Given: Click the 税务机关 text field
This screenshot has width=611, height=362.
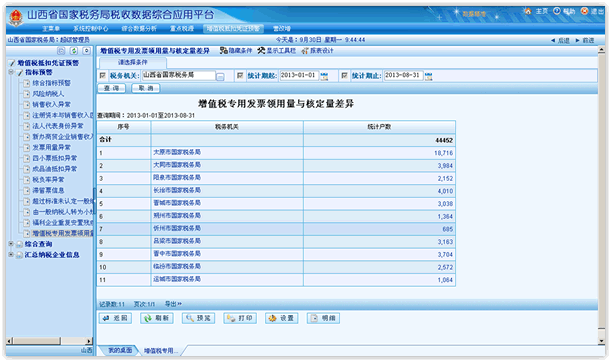Looking at the screenshot, I should 178,76.
